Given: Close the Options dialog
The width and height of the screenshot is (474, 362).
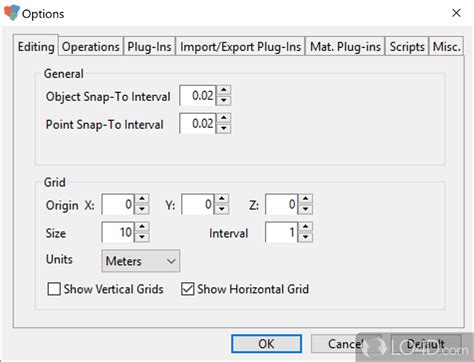Looking at the screenshot, I should pyautogui.click(x=456, y=13).
